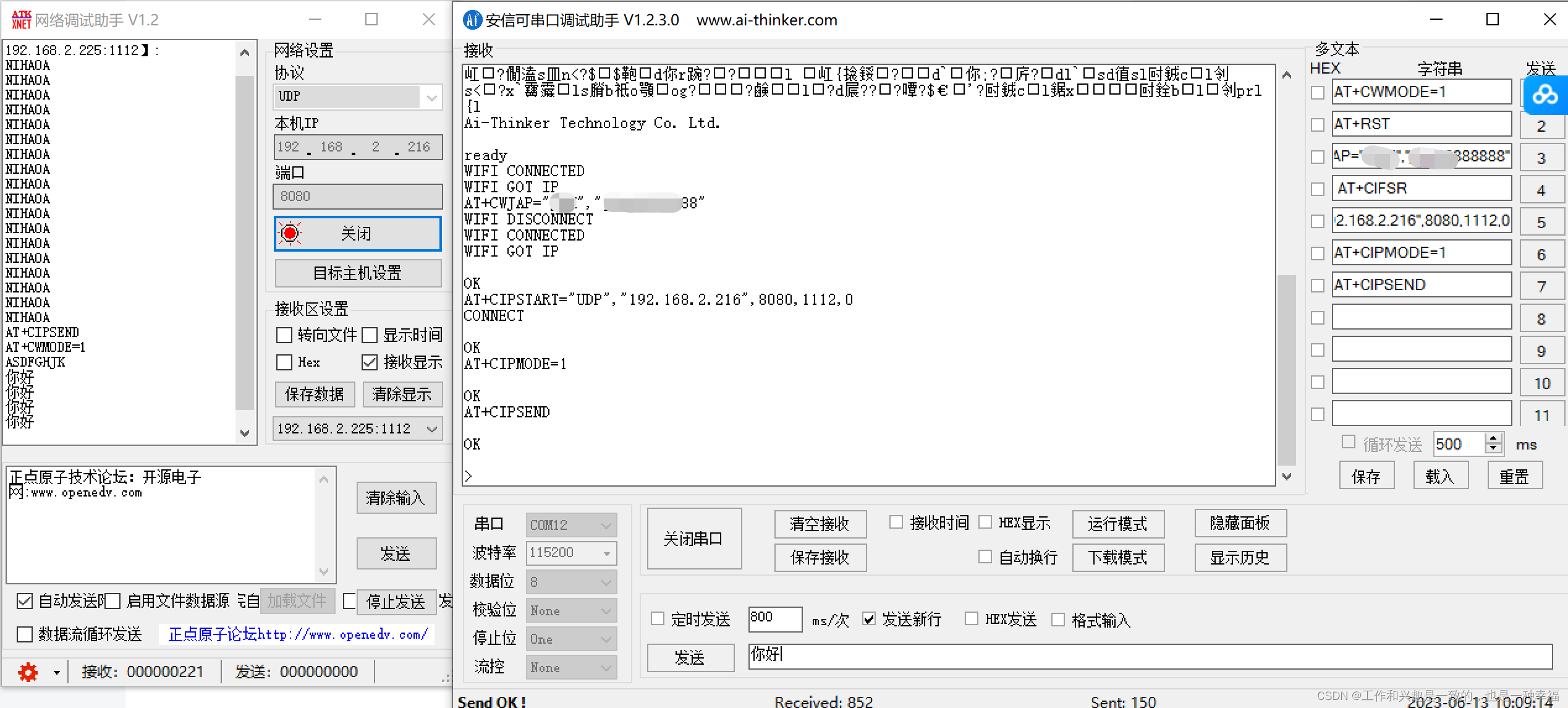
Task: Click the serial send text input field
Action: 1150,656
